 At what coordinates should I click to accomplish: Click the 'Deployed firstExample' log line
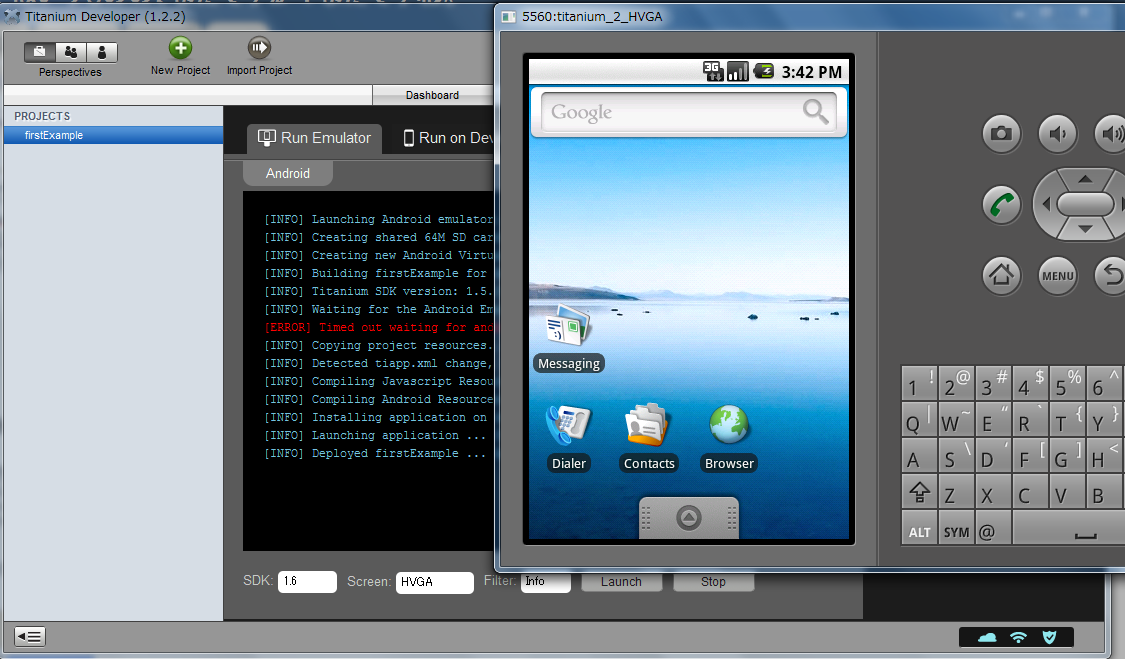tap(375, 454)
